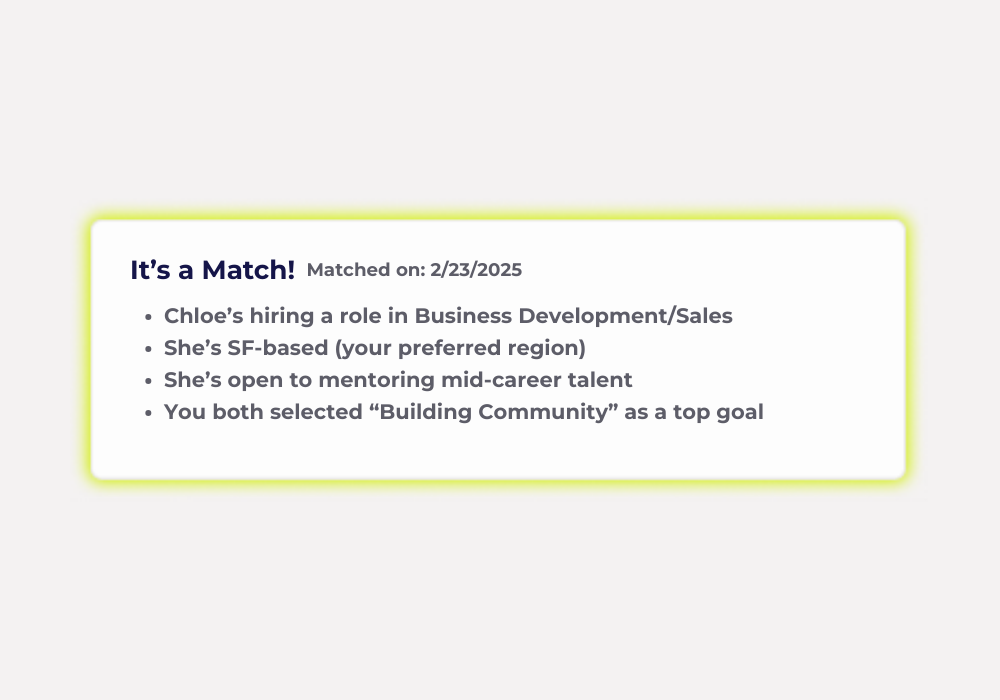Screen dimensions: 1000x700
Task: Click the bullet dot before "Chloe's hiring"
Action: tap(149, 316)
